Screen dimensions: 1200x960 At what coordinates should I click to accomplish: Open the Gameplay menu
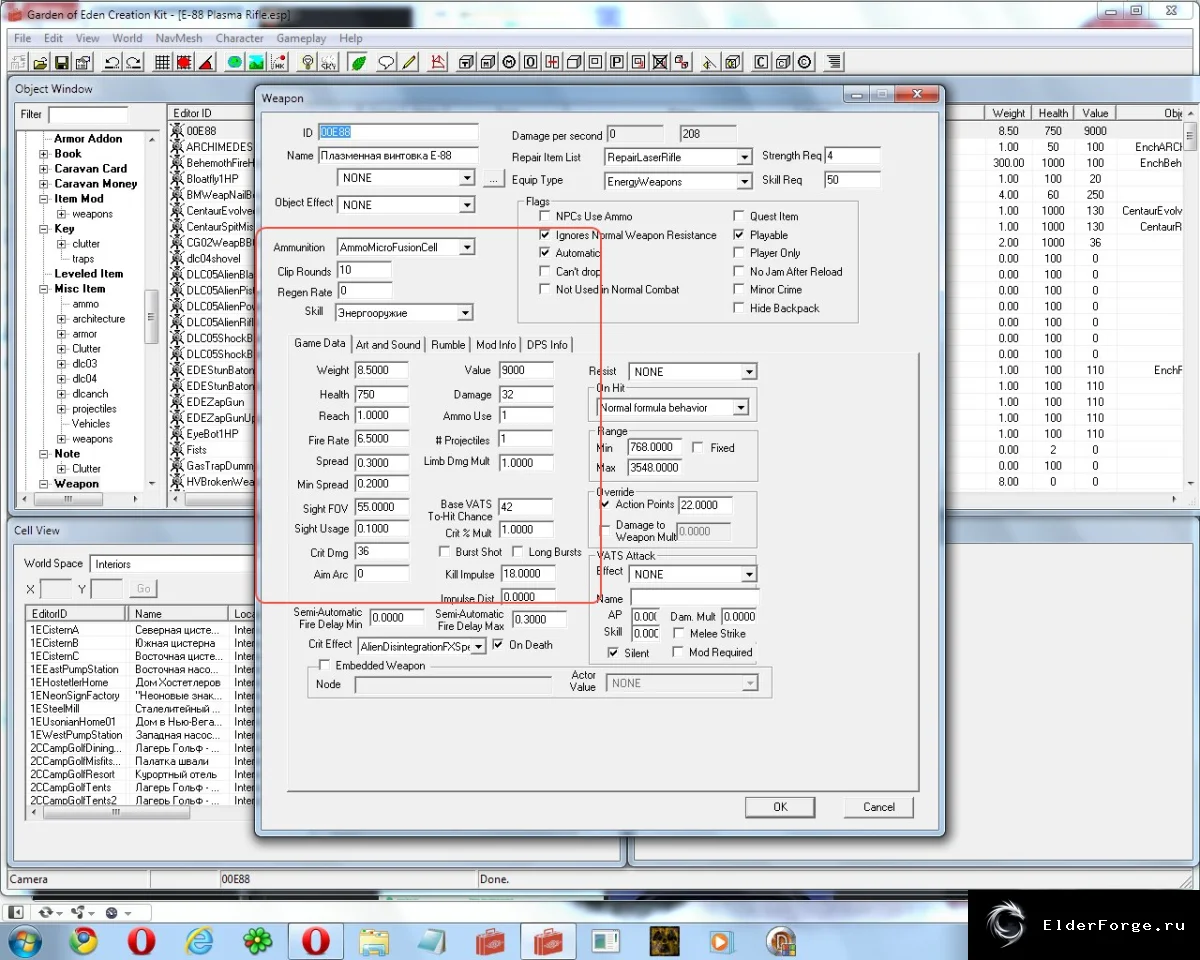point(301,38)
